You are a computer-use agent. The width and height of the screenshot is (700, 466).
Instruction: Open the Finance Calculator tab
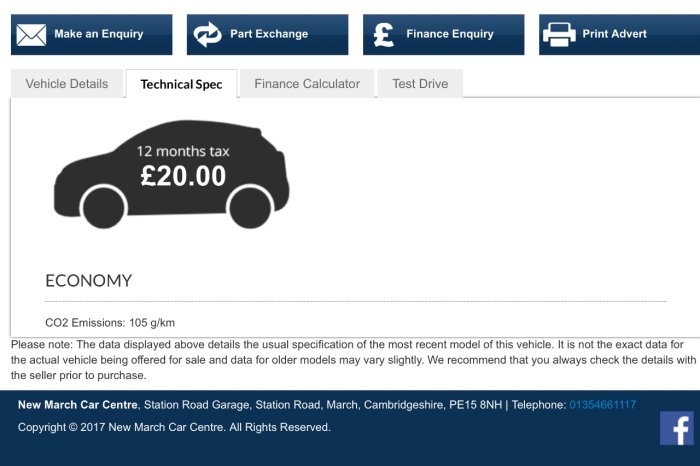(307, 83)
